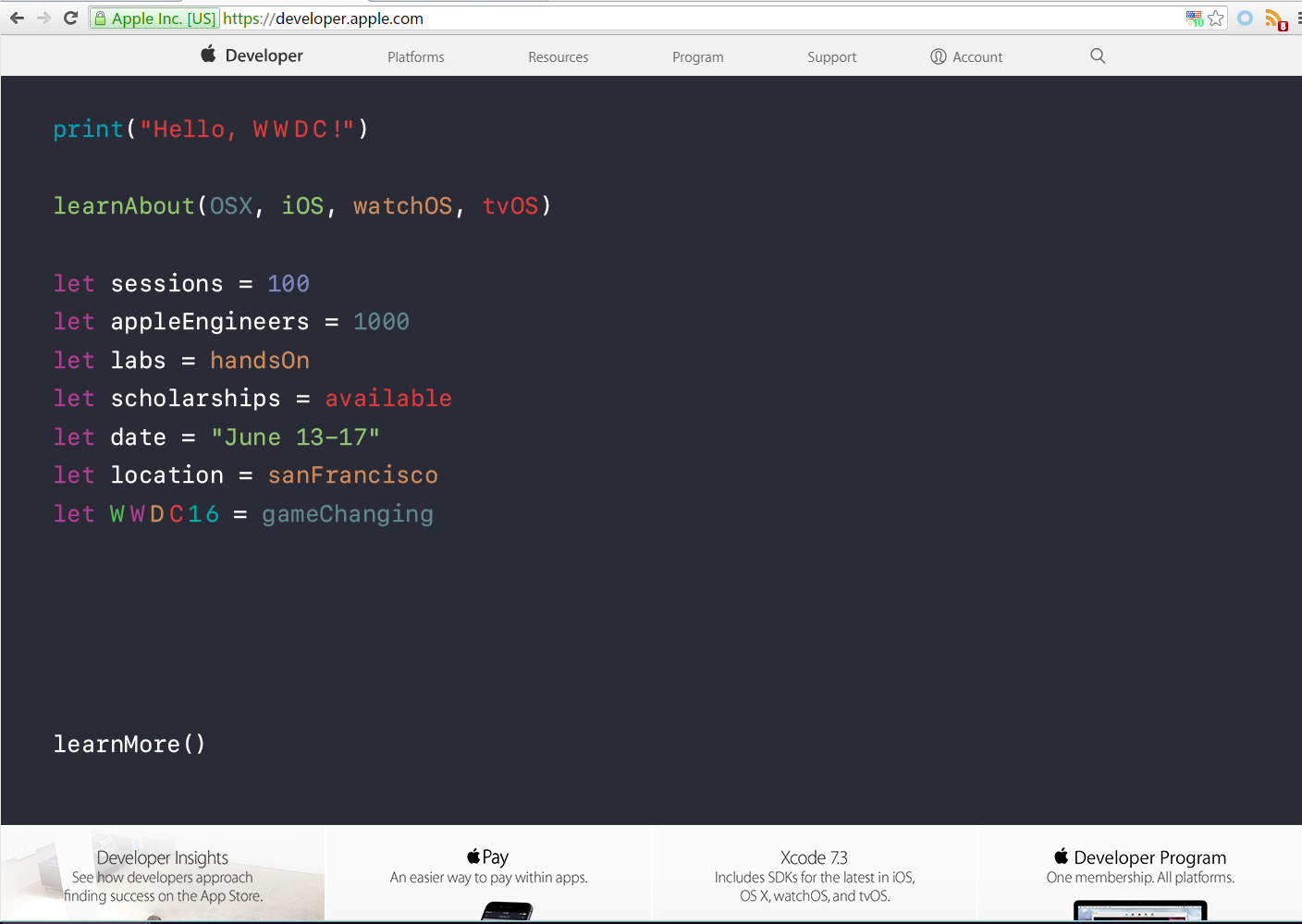Click the tvOS argument
1302x924 pixels.
510,205
